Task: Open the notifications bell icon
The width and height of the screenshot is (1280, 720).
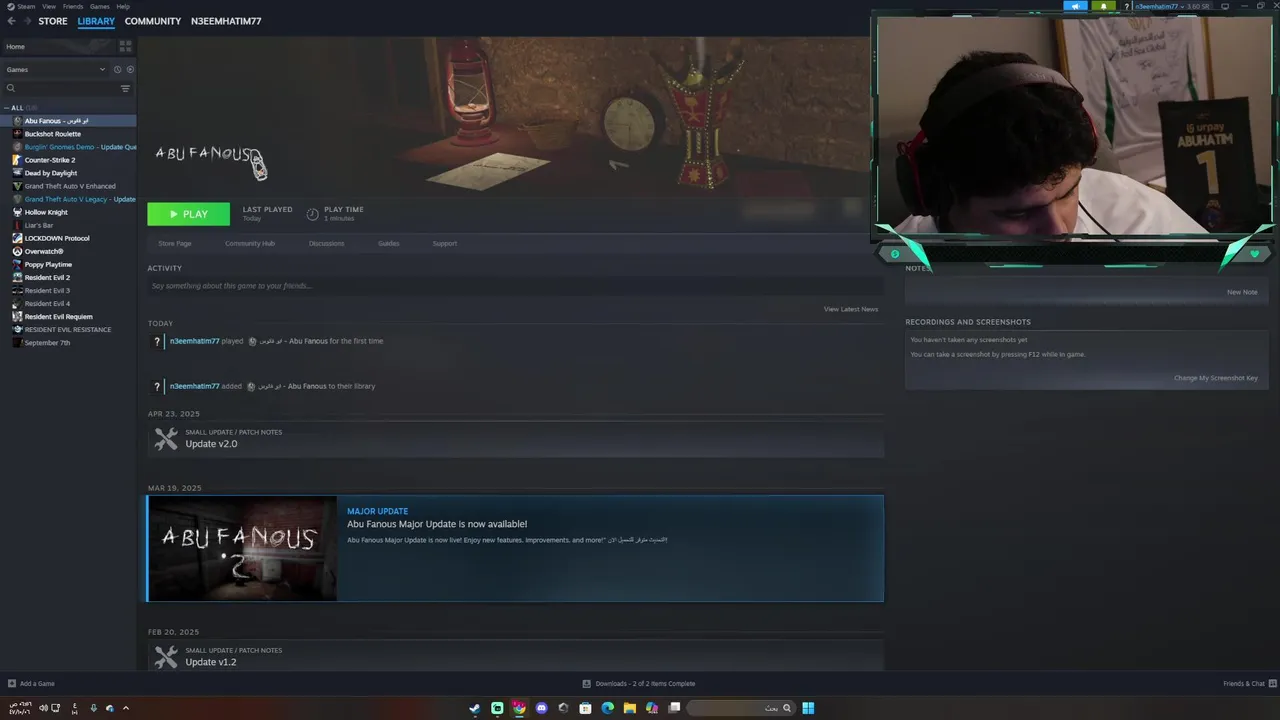Action: click(1104, 6)
